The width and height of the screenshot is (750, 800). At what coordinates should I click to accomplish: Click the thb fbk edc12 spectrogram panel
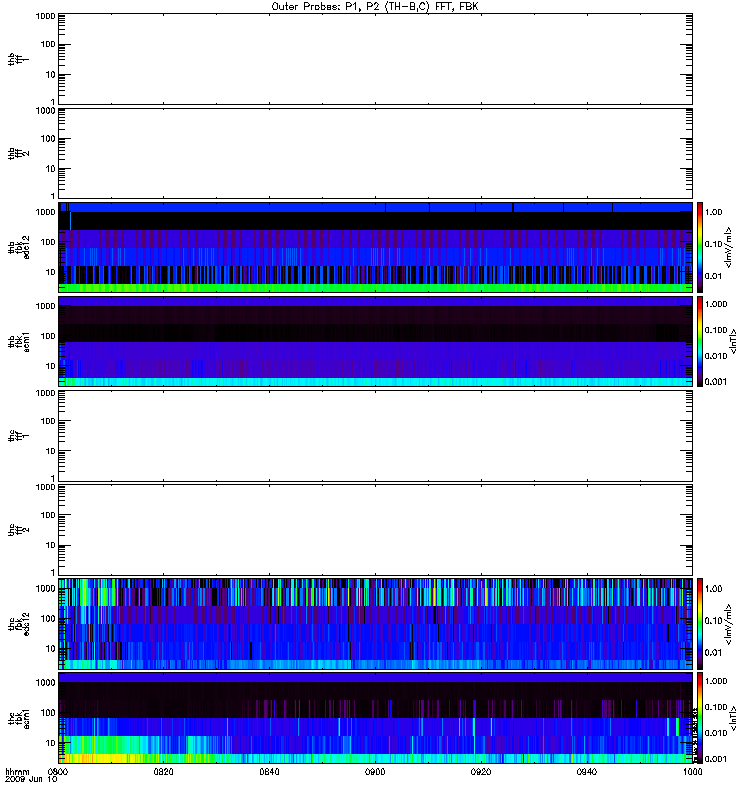(x=375, y=247)
